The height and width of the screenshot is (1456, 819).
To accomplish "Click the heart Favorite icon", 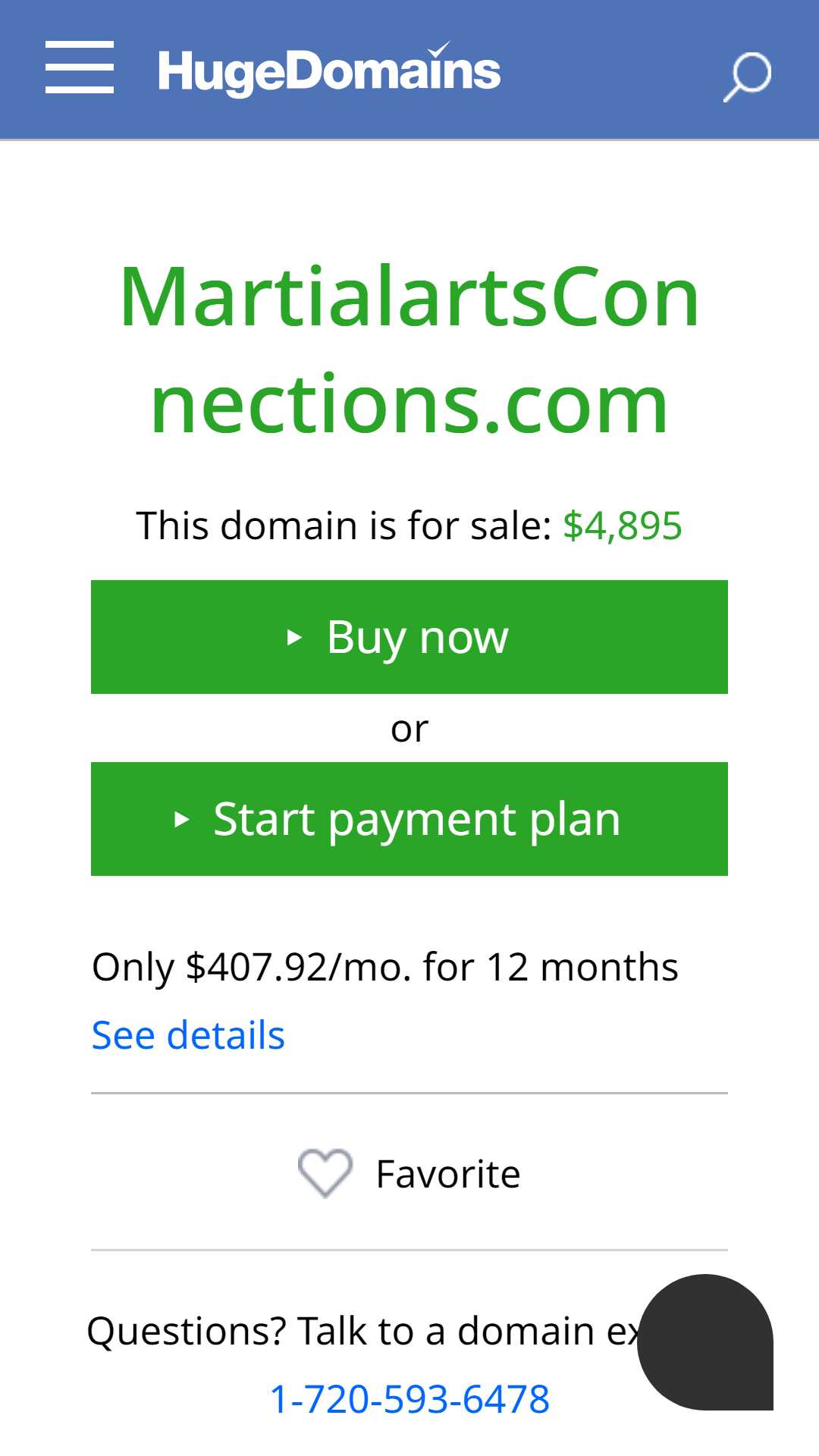I will [x=325, y=1173].
